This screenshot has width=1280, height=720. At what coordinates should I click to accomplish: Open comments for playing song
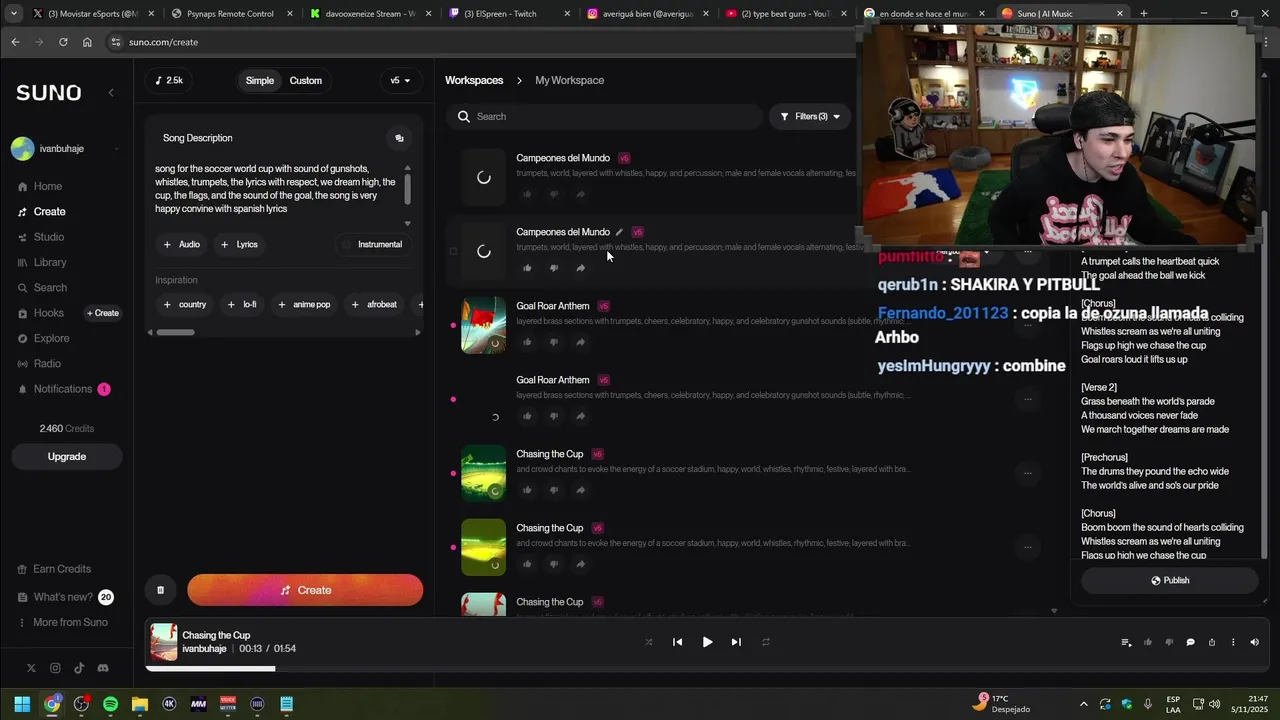point(1190,642)
